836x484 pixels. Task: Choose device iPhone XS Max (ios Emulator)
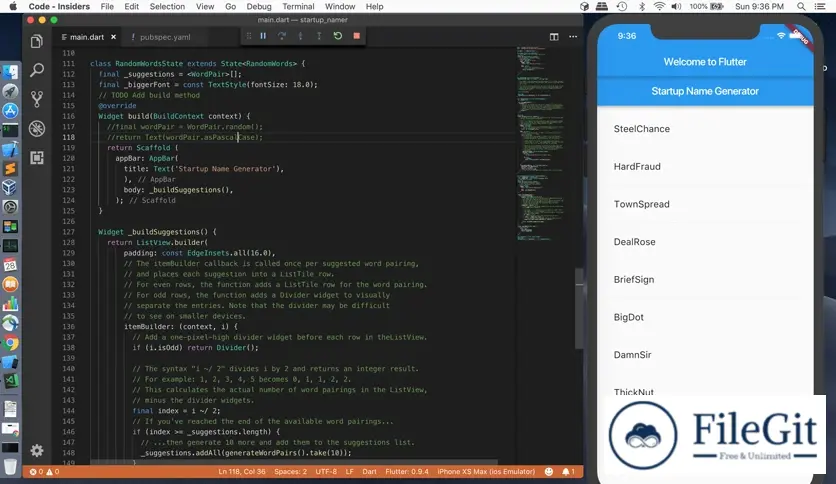(486, 472)
